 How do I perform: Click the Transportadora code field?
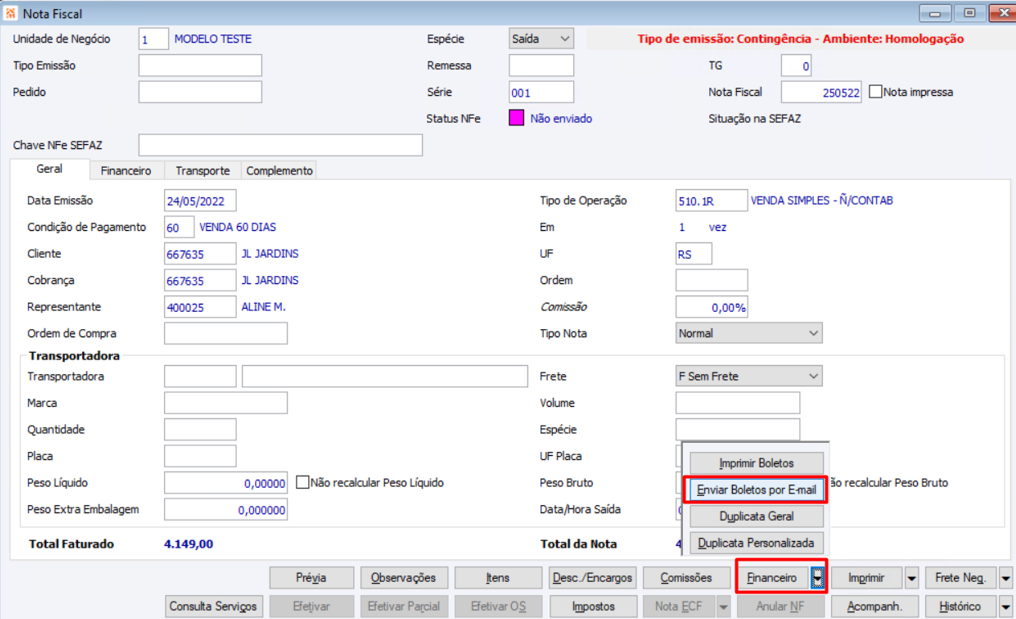click(x=200, y=376)
